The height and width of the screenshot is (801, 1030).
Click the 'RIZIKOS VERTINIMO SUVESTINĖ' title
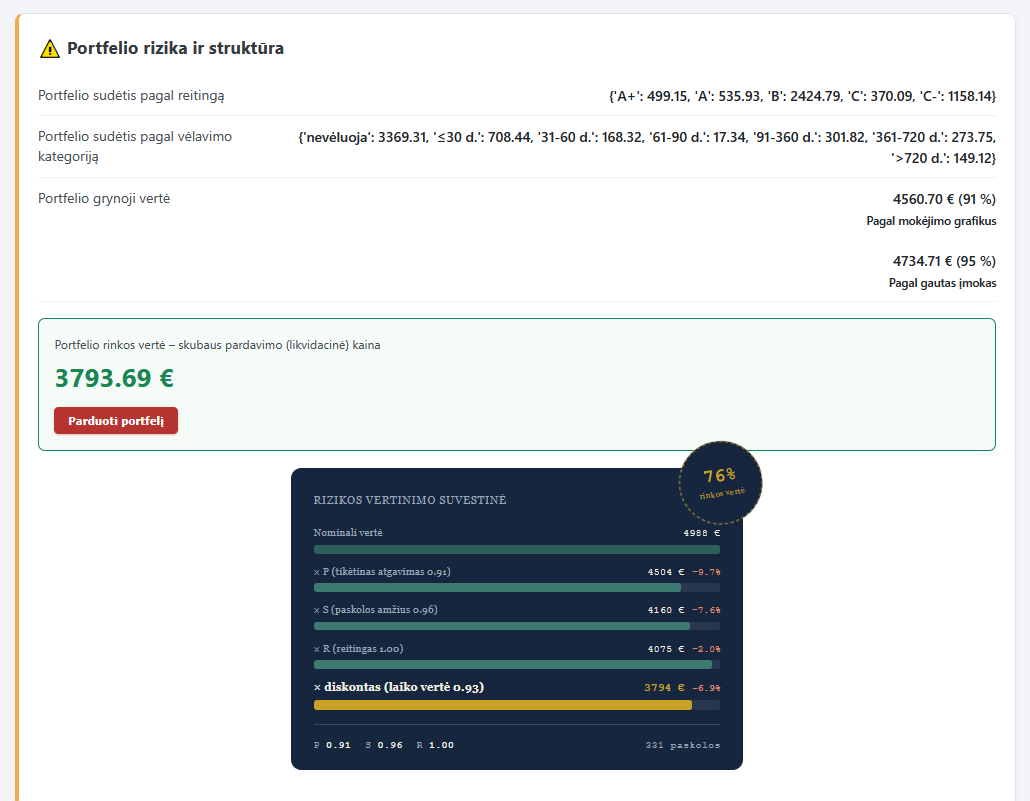[410, 500]
